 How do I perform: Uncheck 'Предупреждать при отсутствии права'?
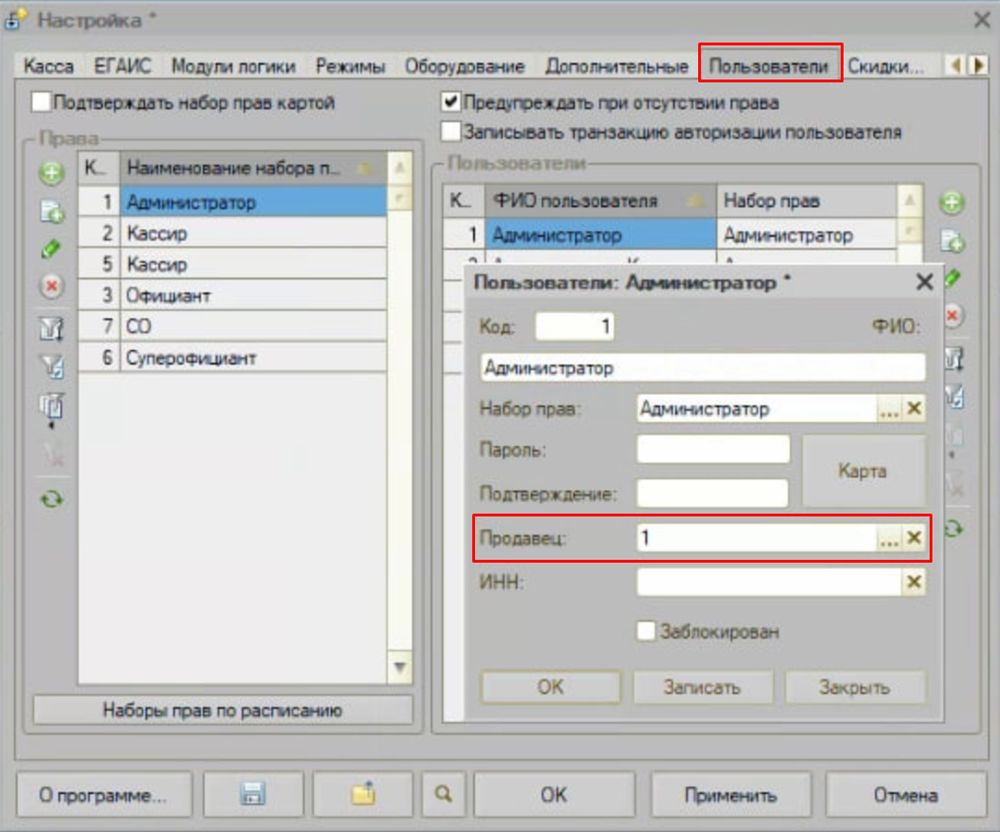pyautogui.click(x=451, y=102)
